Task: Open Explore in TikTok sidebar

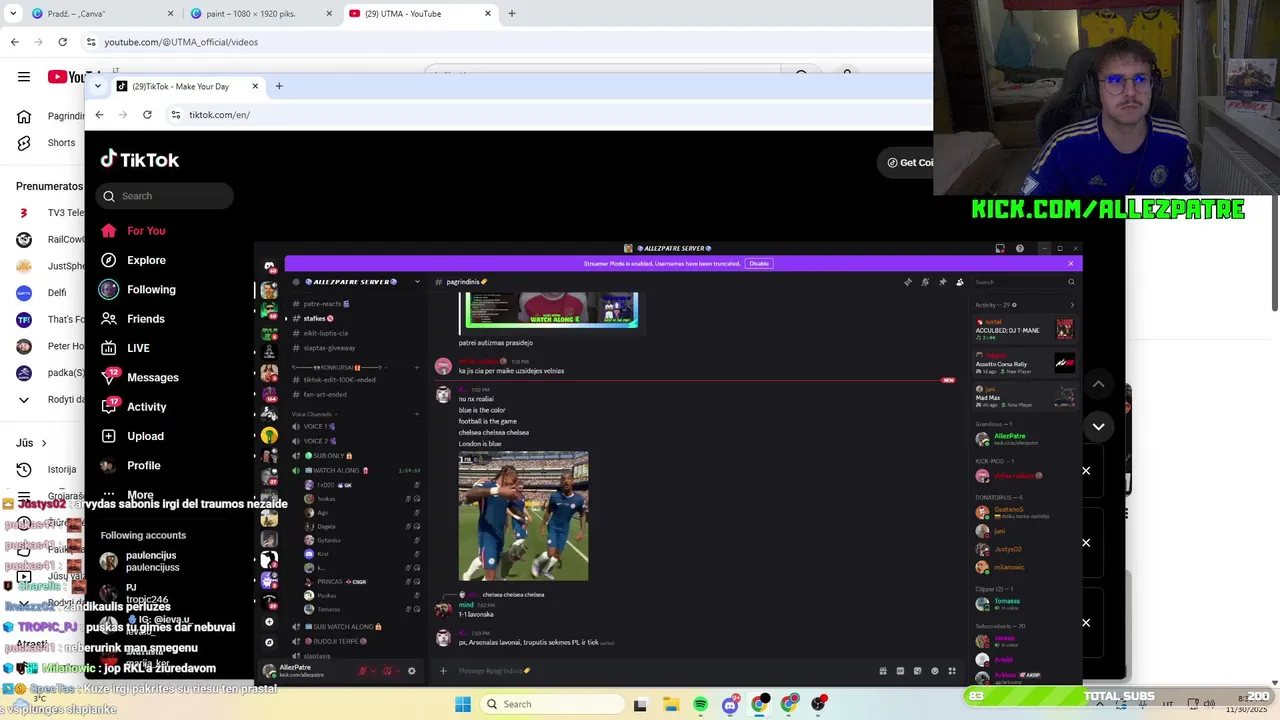Action: [x=132, y=260]
